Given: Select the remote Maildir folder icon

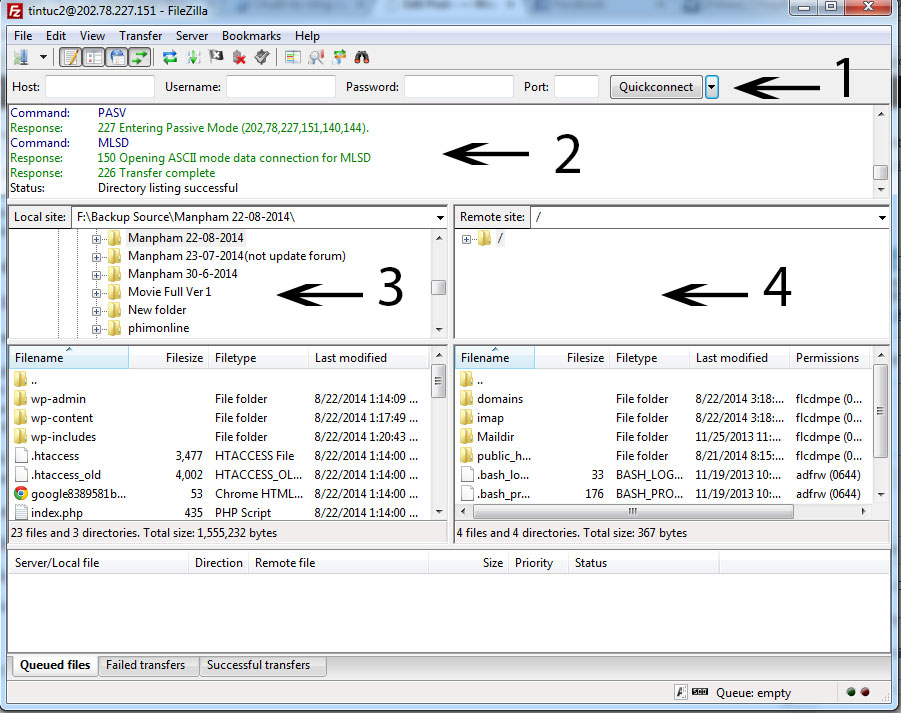Looking at the screenshot, I should pyautogui.click(x=467, y=436).
